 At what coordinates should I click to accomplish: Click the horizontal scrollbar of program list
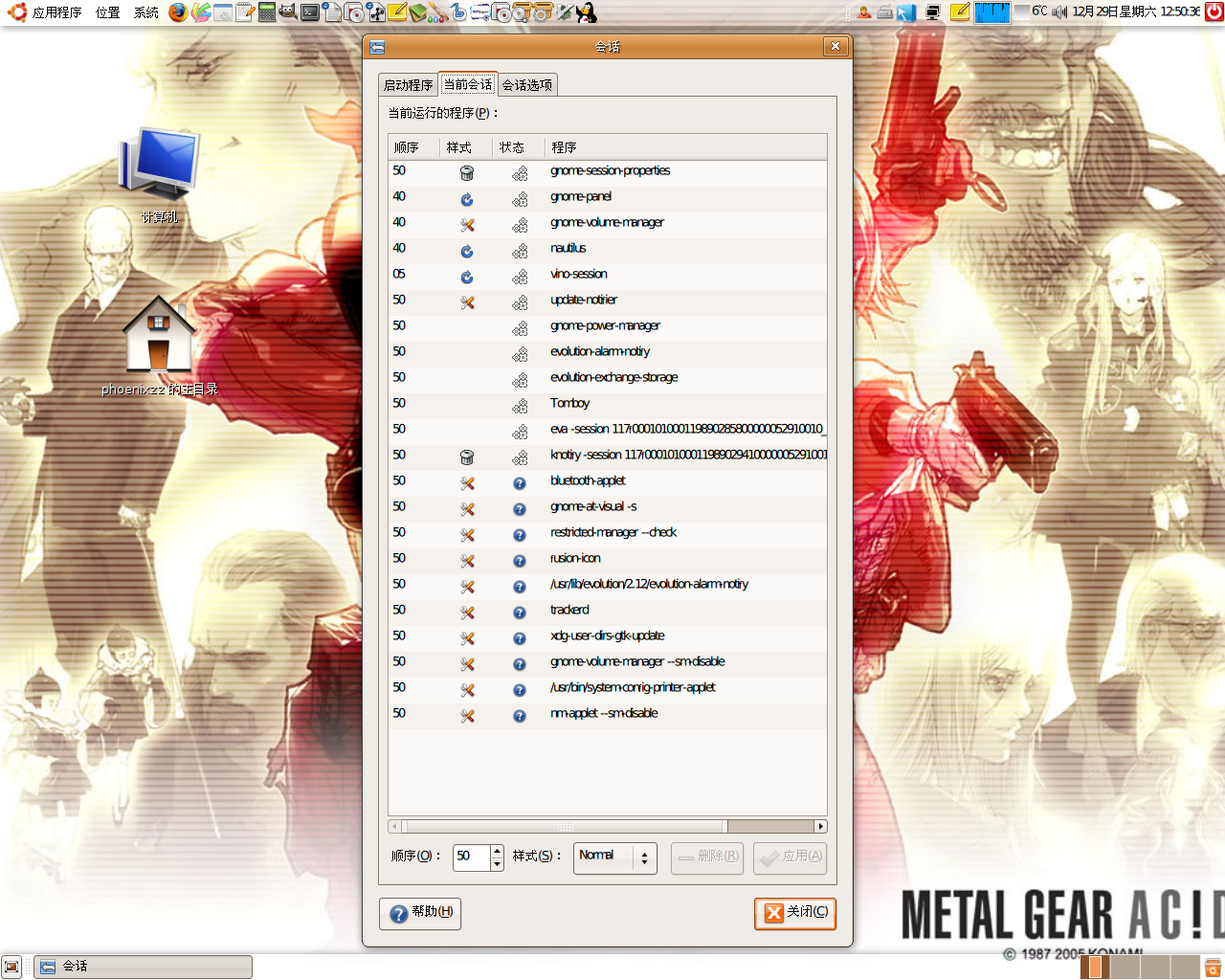pos(567,826)
